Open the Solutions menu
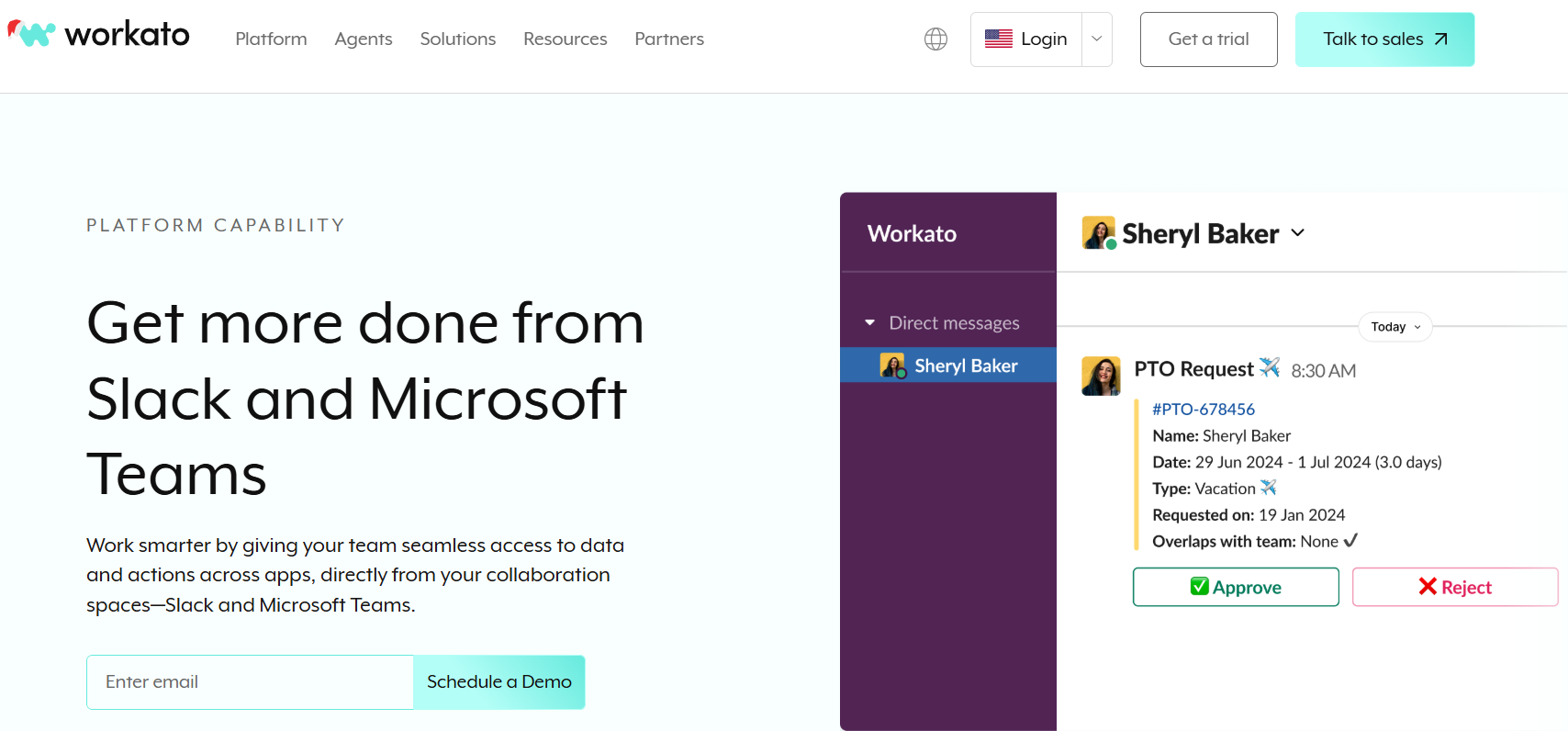1568x731 pixels. point(457,39)
